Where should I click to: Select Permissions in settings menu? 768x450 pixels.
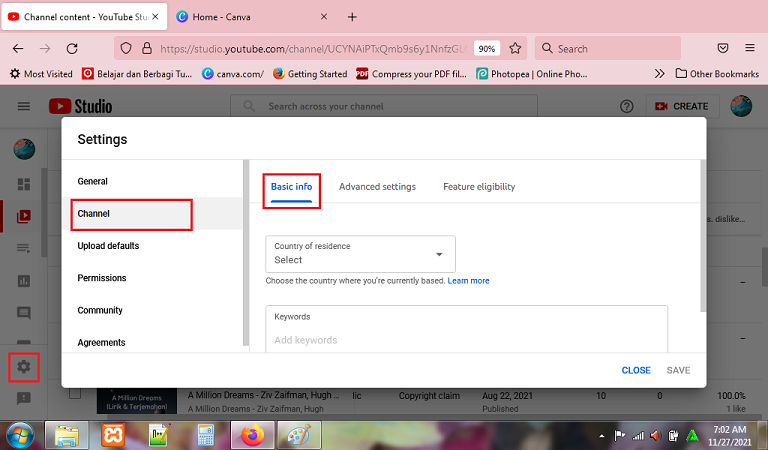click(153, 278)
